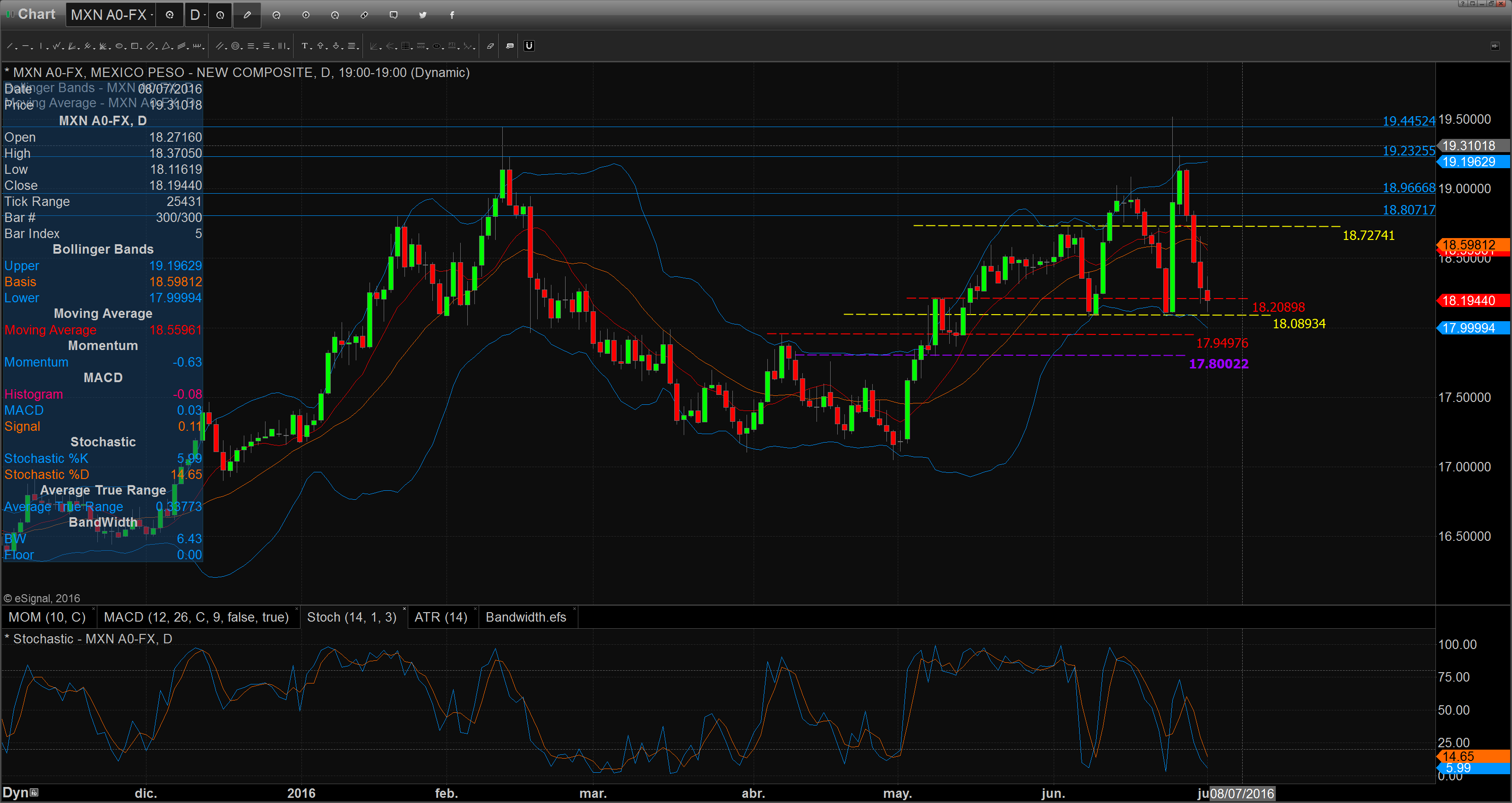Image resolution: width=1512 pixels, height=803 pixels.
Task: Select the red 18.20898 level label
Action: [x=1279, y=307]
